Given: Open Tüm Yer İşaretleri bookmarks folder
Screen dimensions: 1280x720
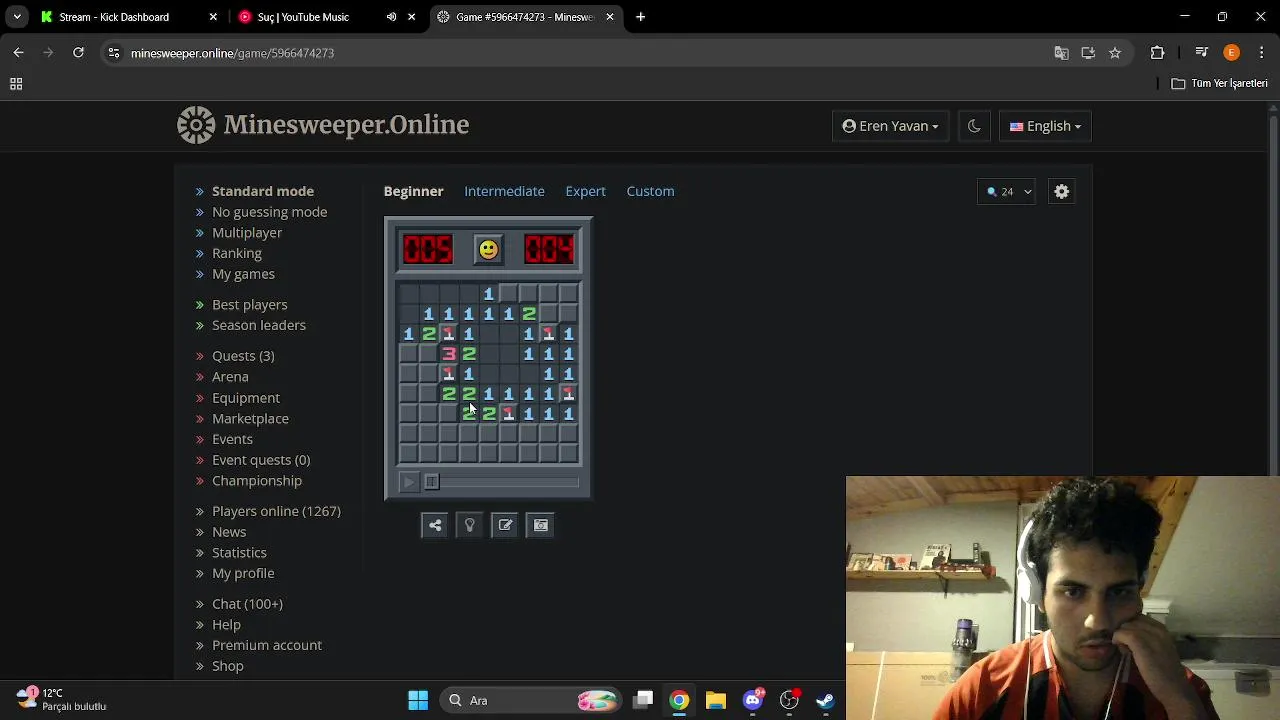Looking at the screenshot, I should (x=1219, y=83).
